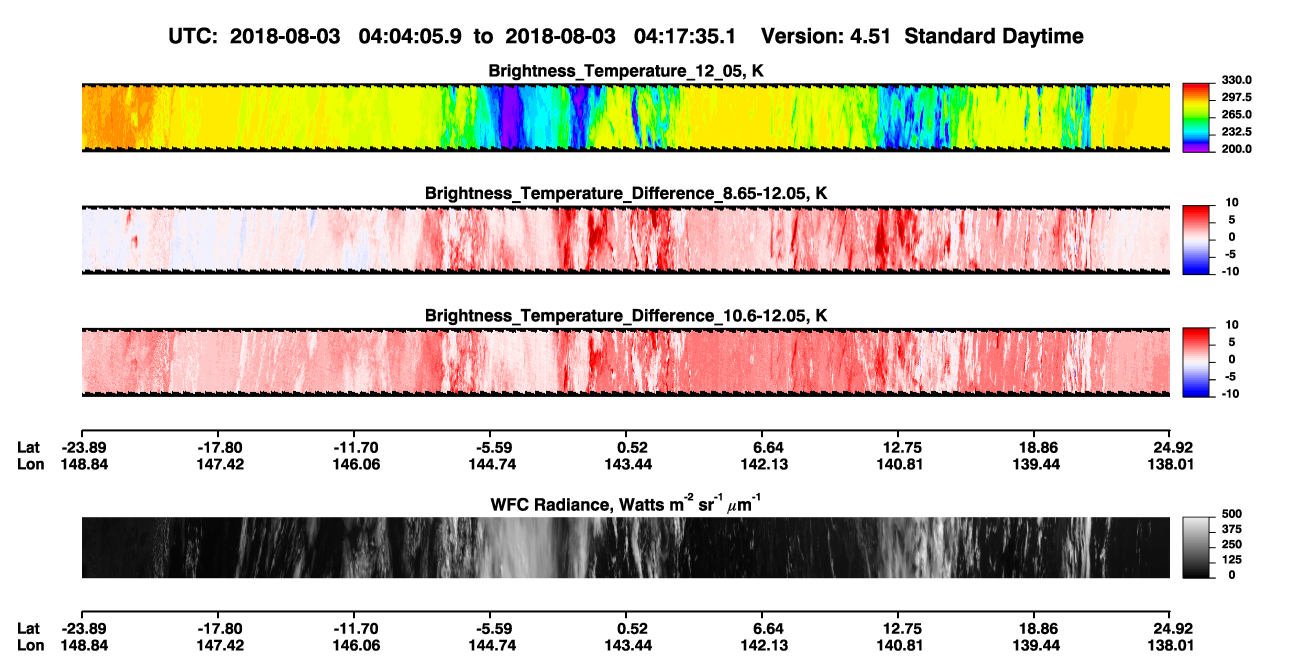
Task: Click latitude '24.92' under the WFC Radiance panel
Action: 1171,628
